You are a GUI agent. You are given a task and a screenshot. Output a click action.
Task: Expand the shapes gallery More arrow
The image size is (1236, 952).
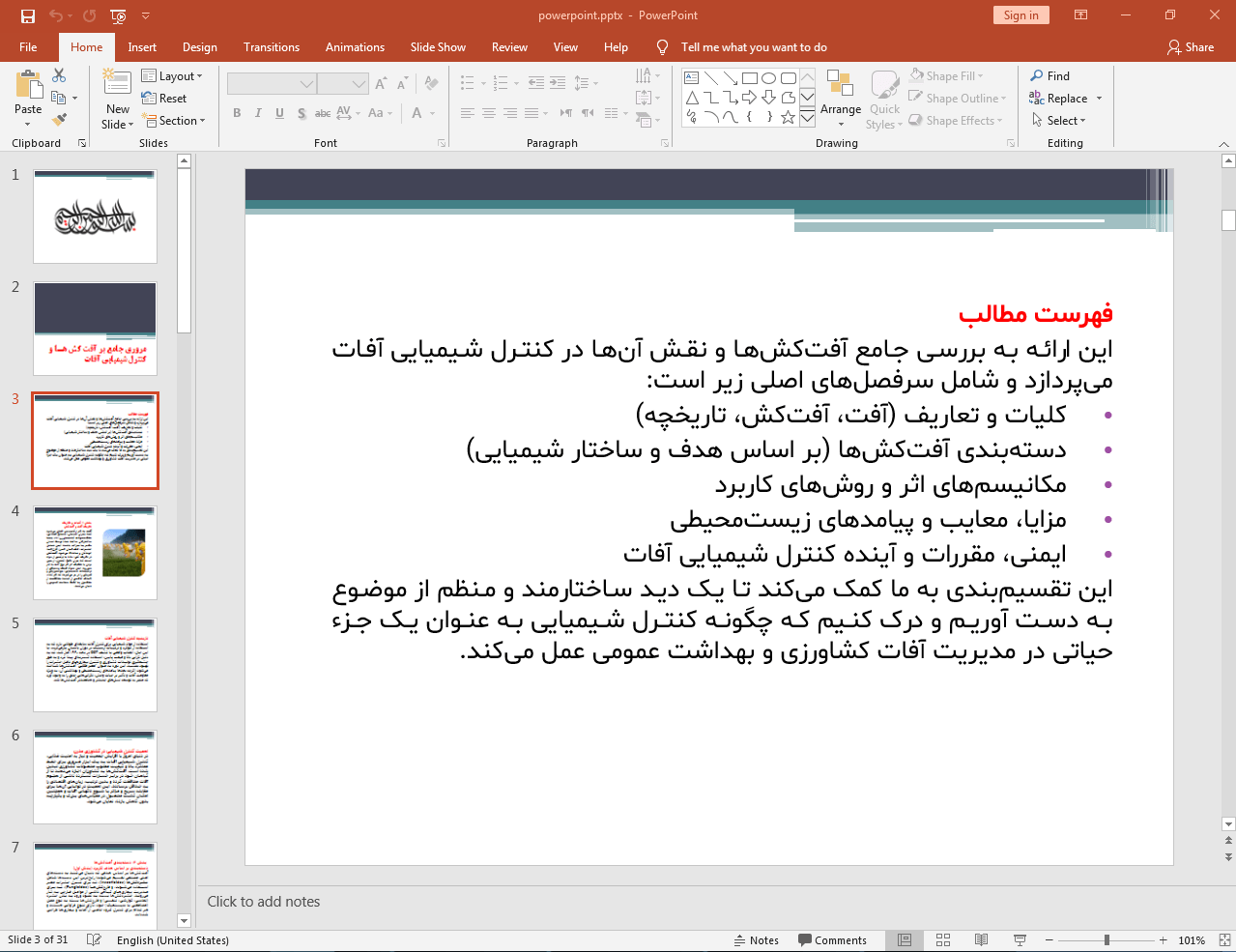tap(807, 117)
